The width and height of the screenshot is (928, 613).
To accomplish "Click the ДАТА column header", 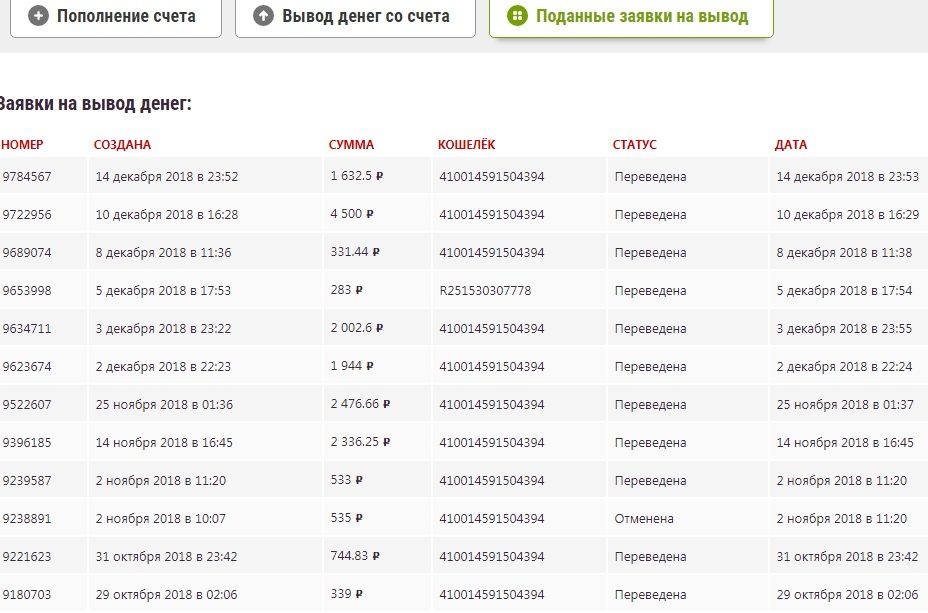I will (x=791, y=145).
